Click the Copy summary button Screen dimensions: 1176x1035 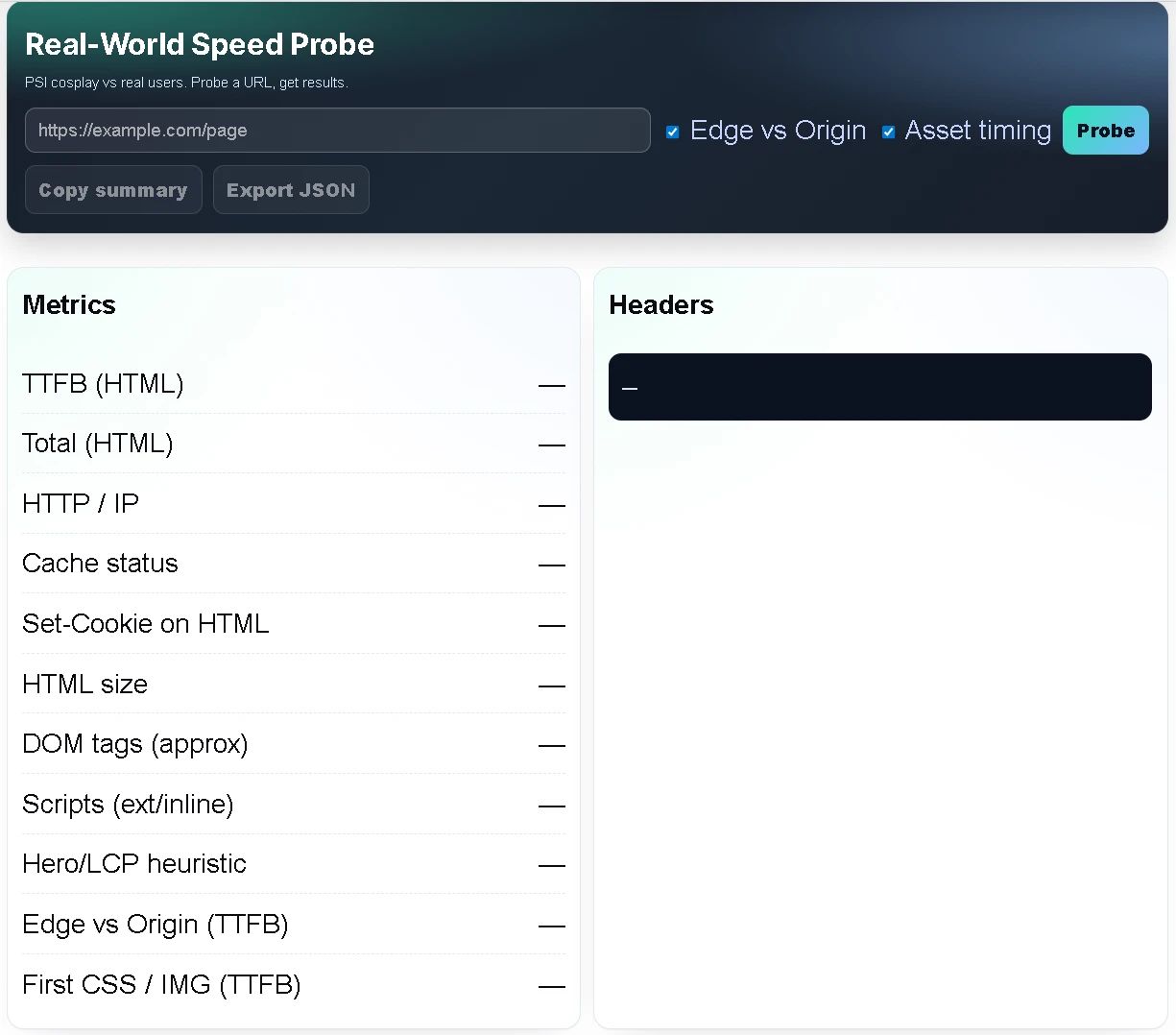coord(112,189)
